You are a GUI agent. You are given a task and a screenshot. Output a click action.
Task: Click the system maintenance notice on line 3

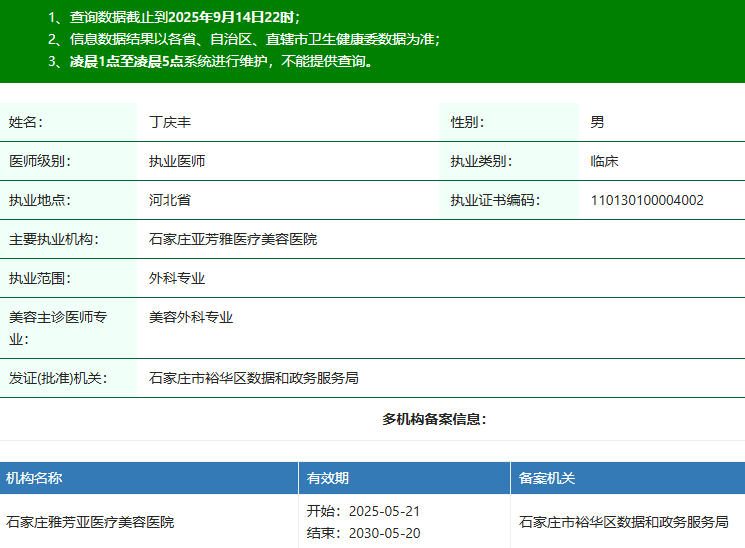(x=210, y=61)
